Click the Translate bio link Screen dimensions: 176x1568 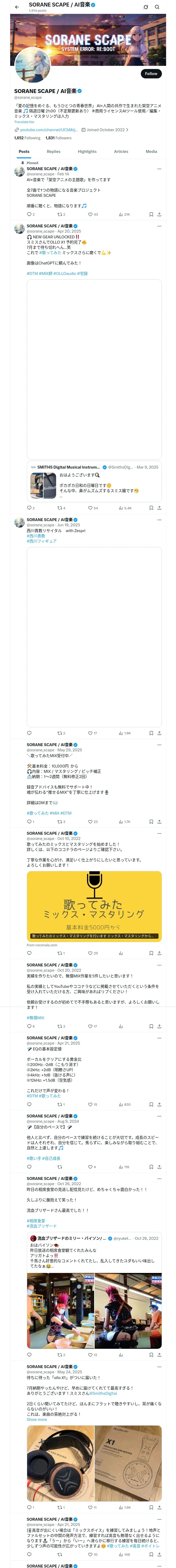(x=24, y=122)
